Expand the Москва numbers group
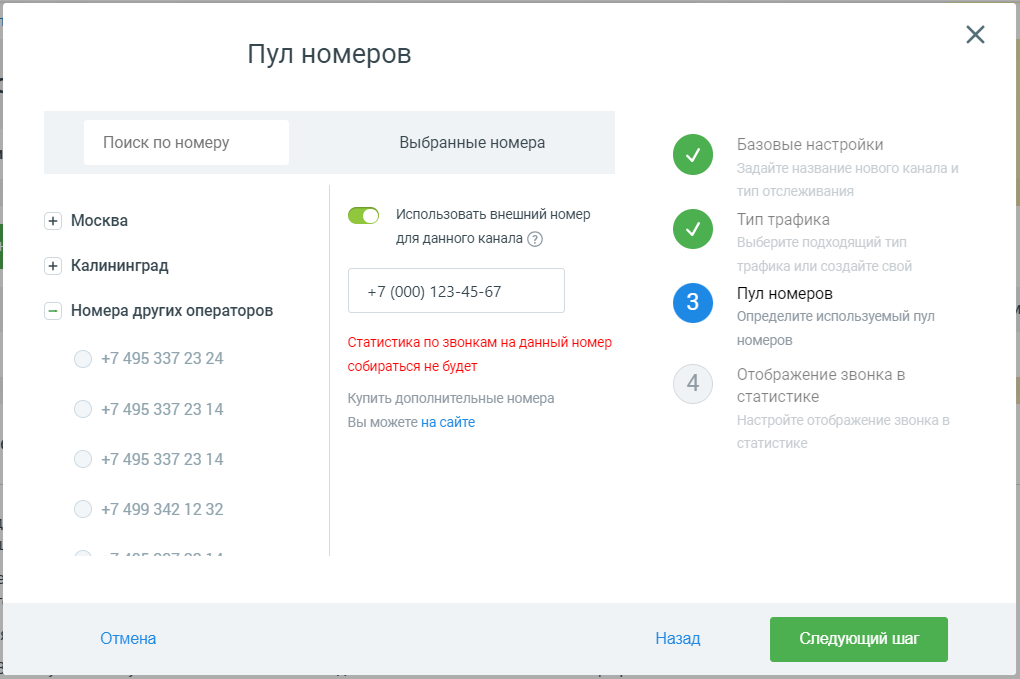 [x=53, y=221]
